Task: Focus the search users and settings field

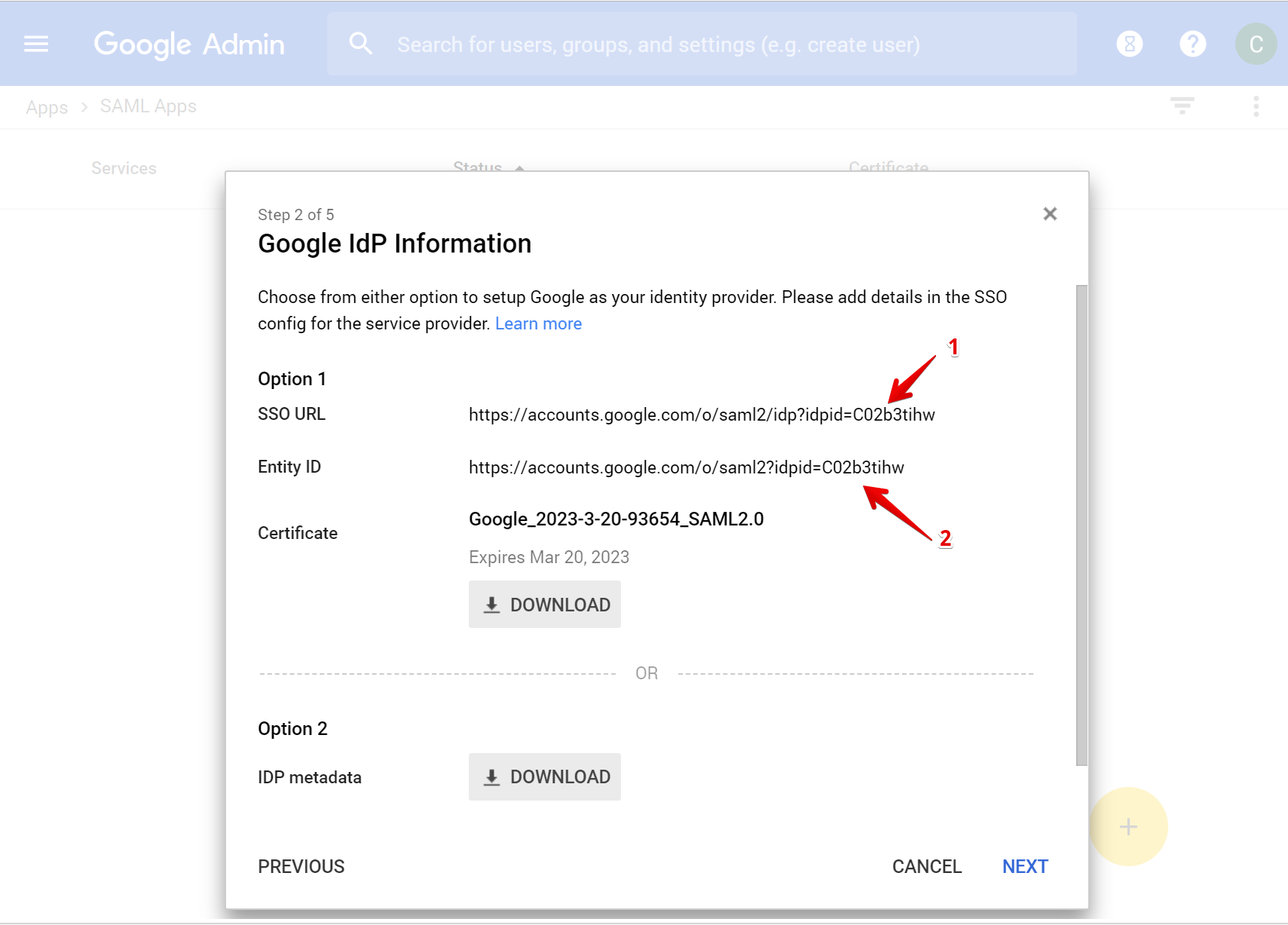Action: pyautogui.click(x=702, y=44)
